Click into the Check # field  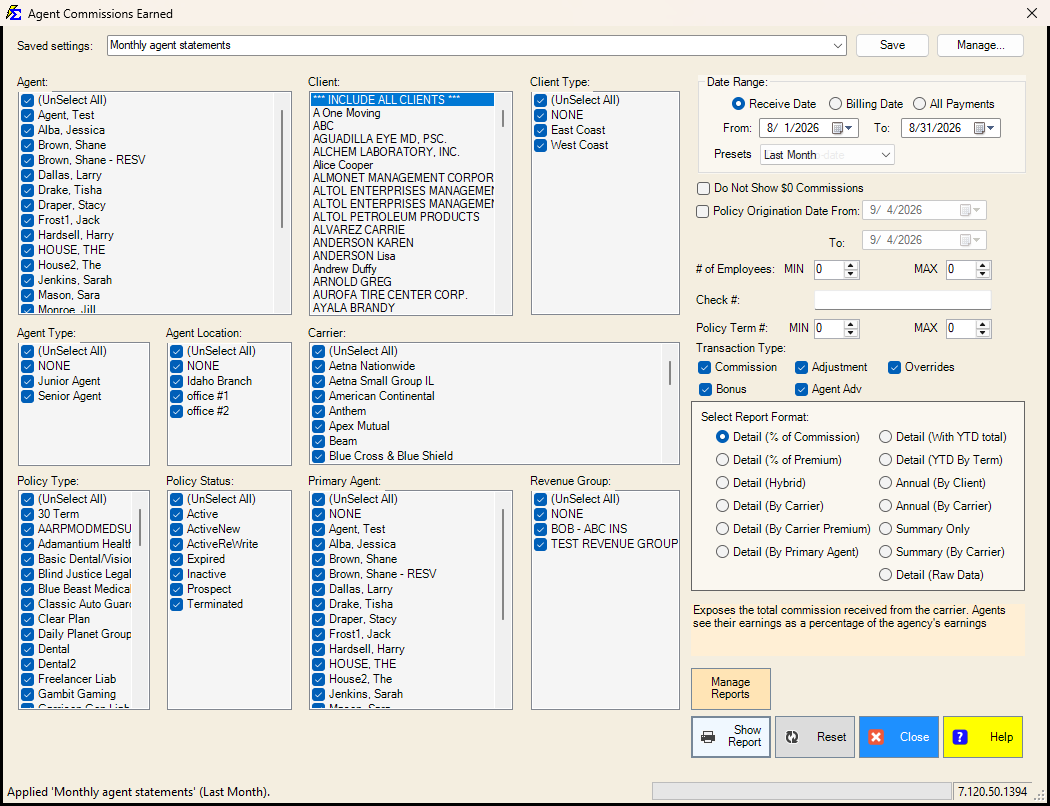tap(902, 300)
